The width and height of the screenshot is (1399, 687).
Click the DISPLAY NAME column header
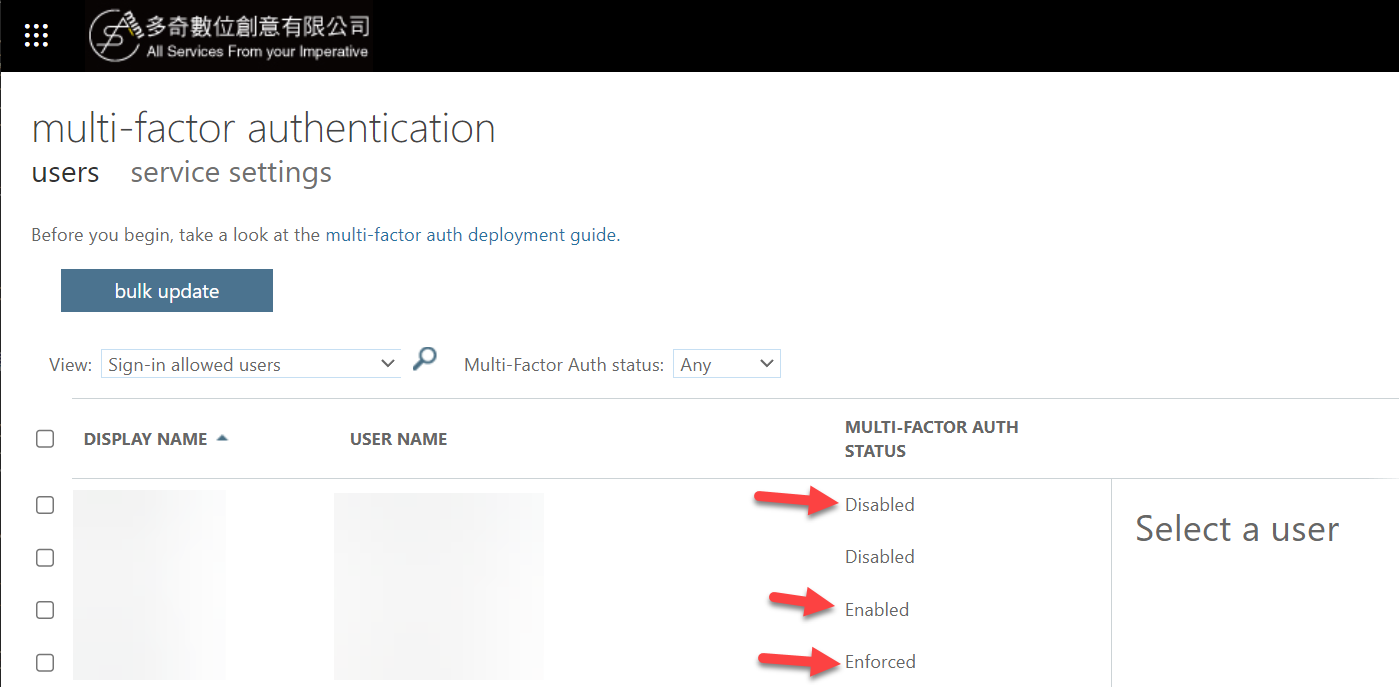click(146, 439)
